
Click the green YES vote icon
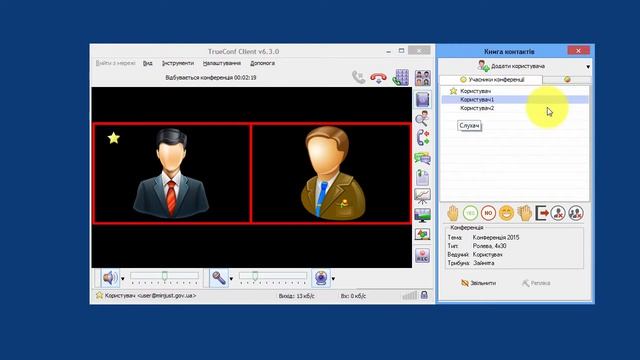(x=470, y=213)
